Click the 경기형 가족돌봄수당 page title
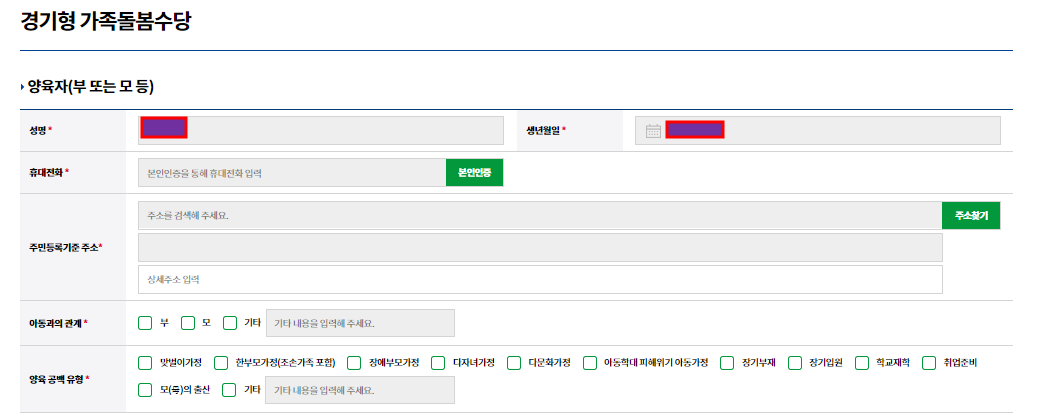This screenshot has width=1041, height=420. coord(106,21)
